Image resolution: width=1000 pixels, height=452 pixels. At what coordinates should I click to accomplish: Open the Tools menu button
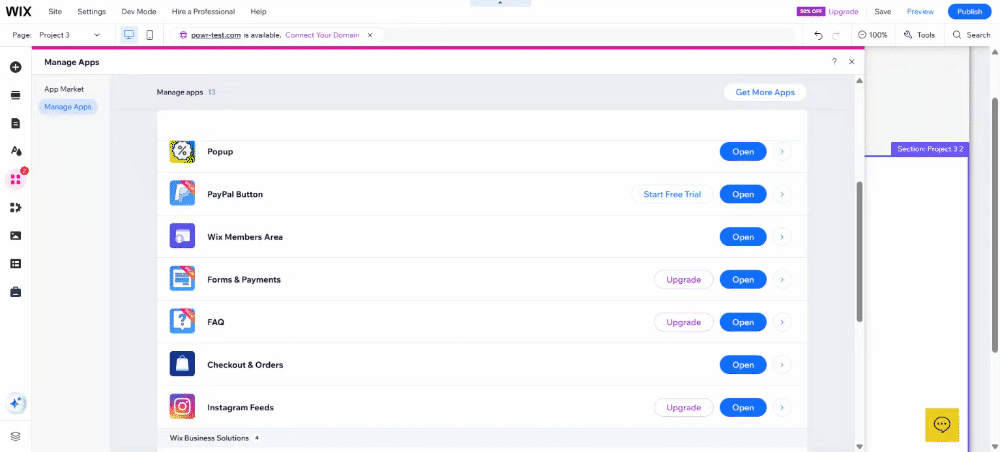click(919, 35)
